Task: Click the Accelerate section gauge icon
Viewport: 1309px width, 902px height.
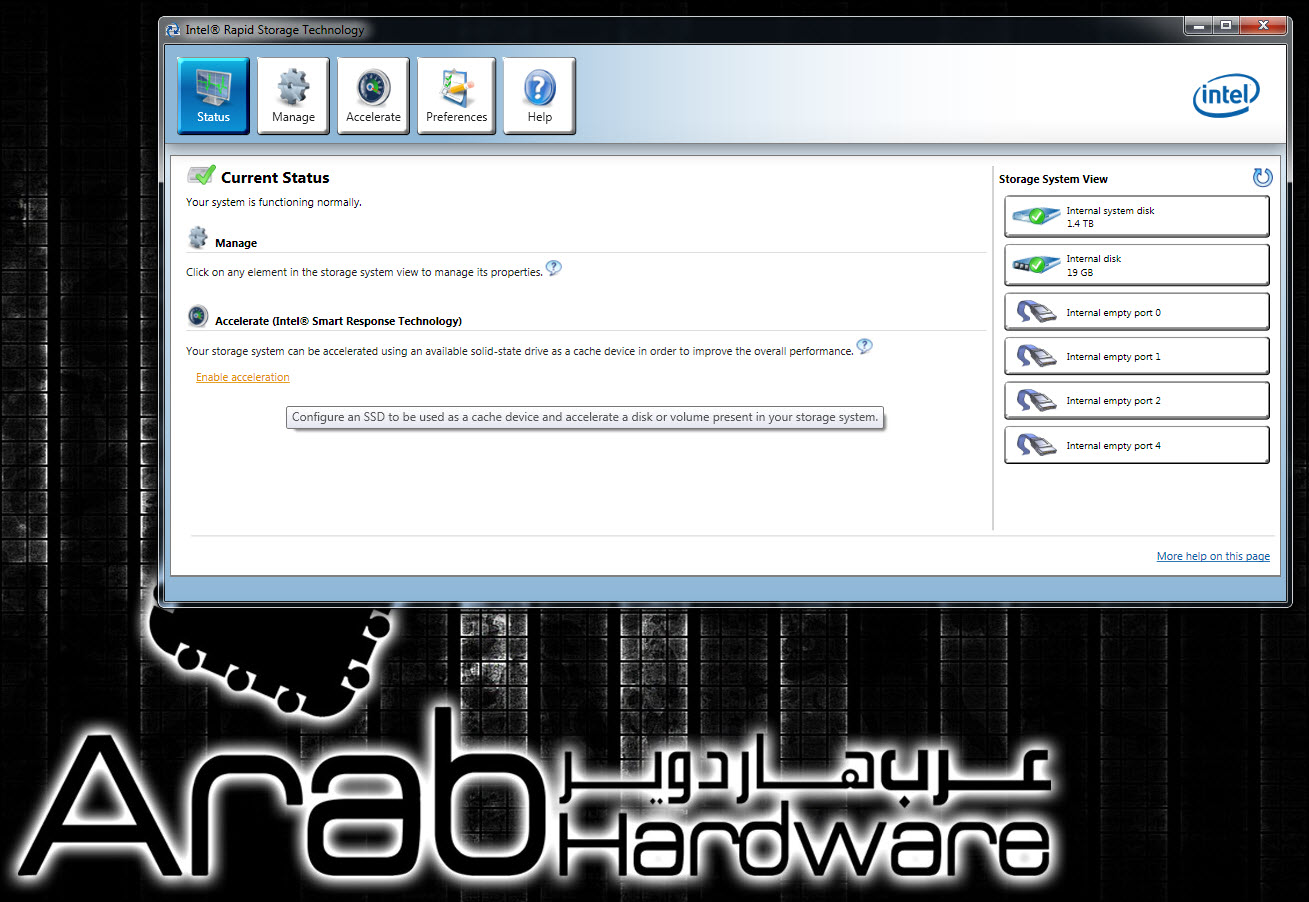Action: coord(198,317)
